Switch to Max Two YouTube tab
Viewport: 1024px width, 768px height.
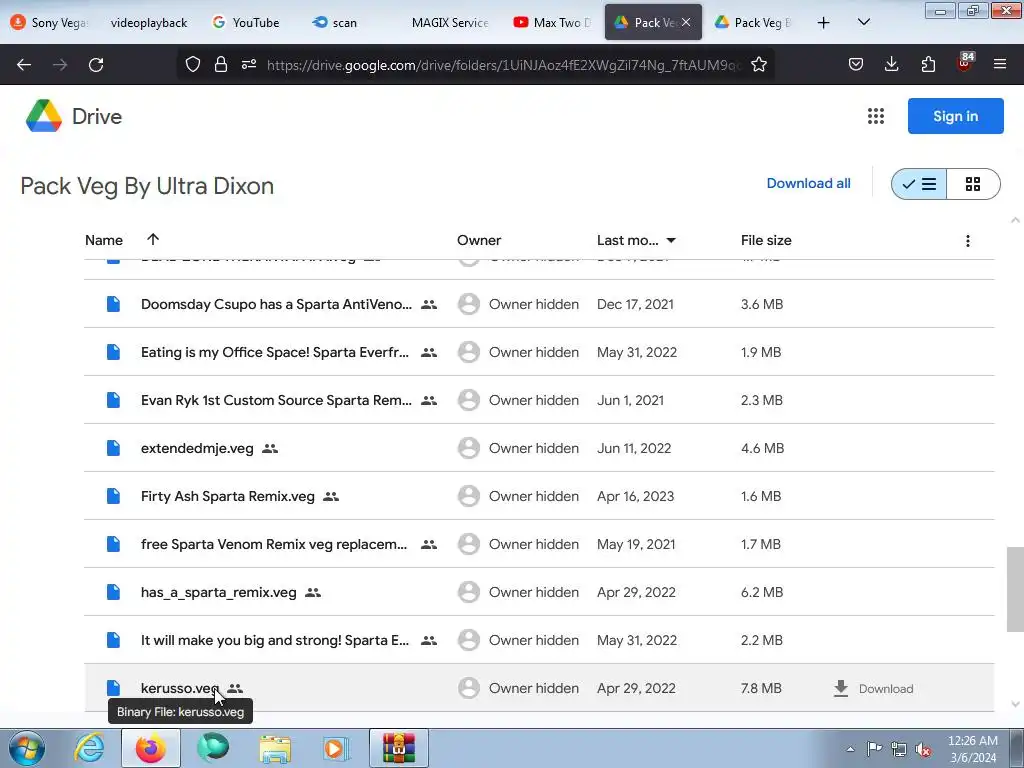(x=552, y=22)
